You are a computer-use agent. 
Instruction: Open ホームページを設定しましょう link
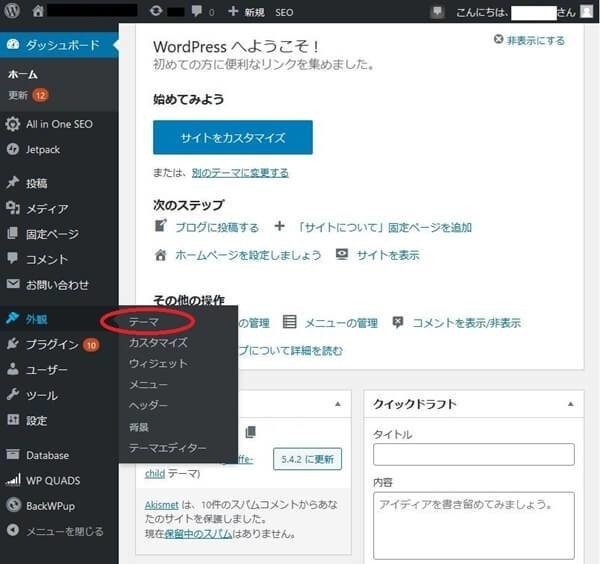point(248,255)
